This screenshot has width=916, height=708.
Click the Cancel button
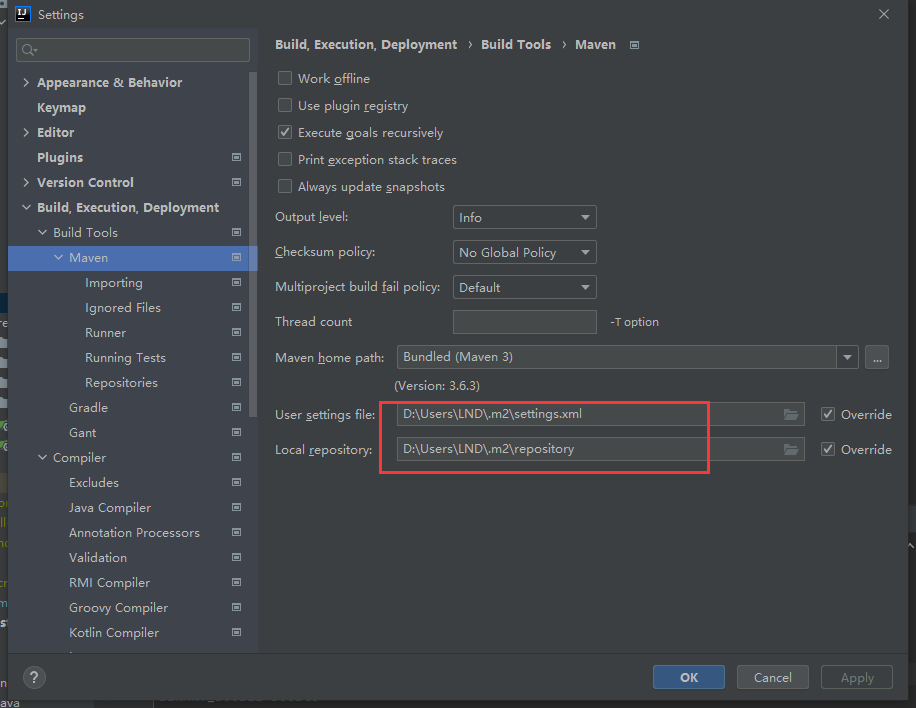coord(772,677)
